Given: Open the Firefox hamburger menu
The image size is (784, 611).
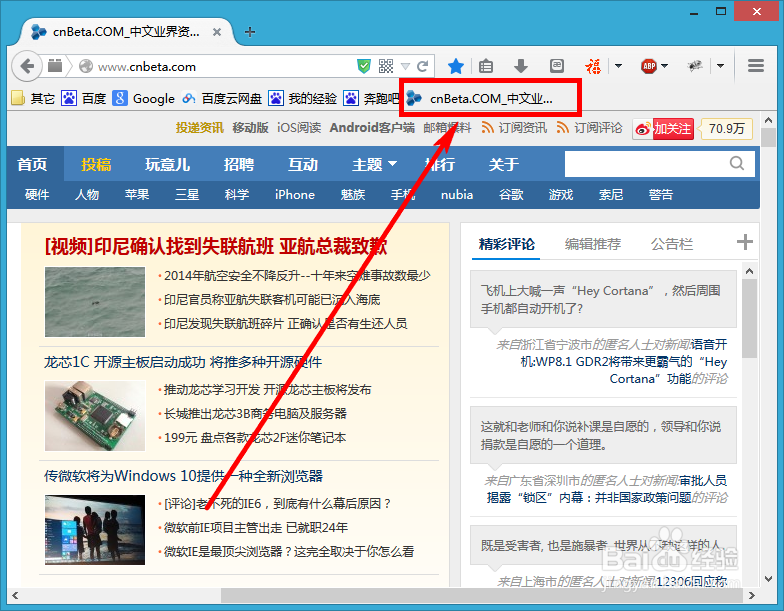Looking at the screenshot, I should click(756, 66).
